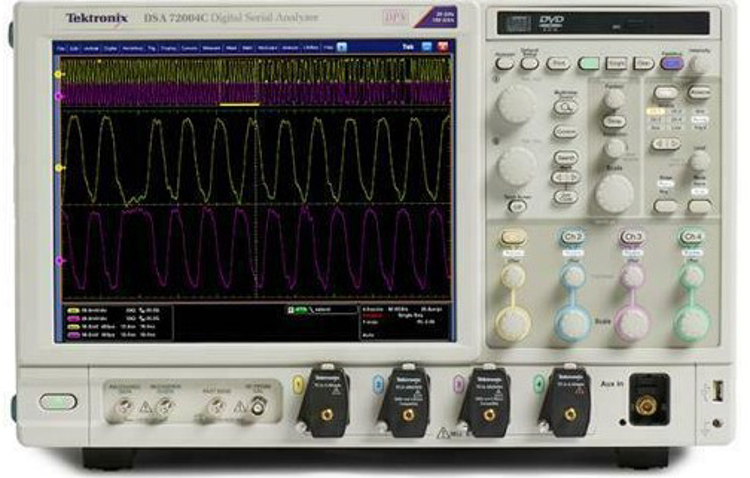The image size is (750, 478).
Task: Toggle the Ch3 channel button
Action: coord(631,237)
